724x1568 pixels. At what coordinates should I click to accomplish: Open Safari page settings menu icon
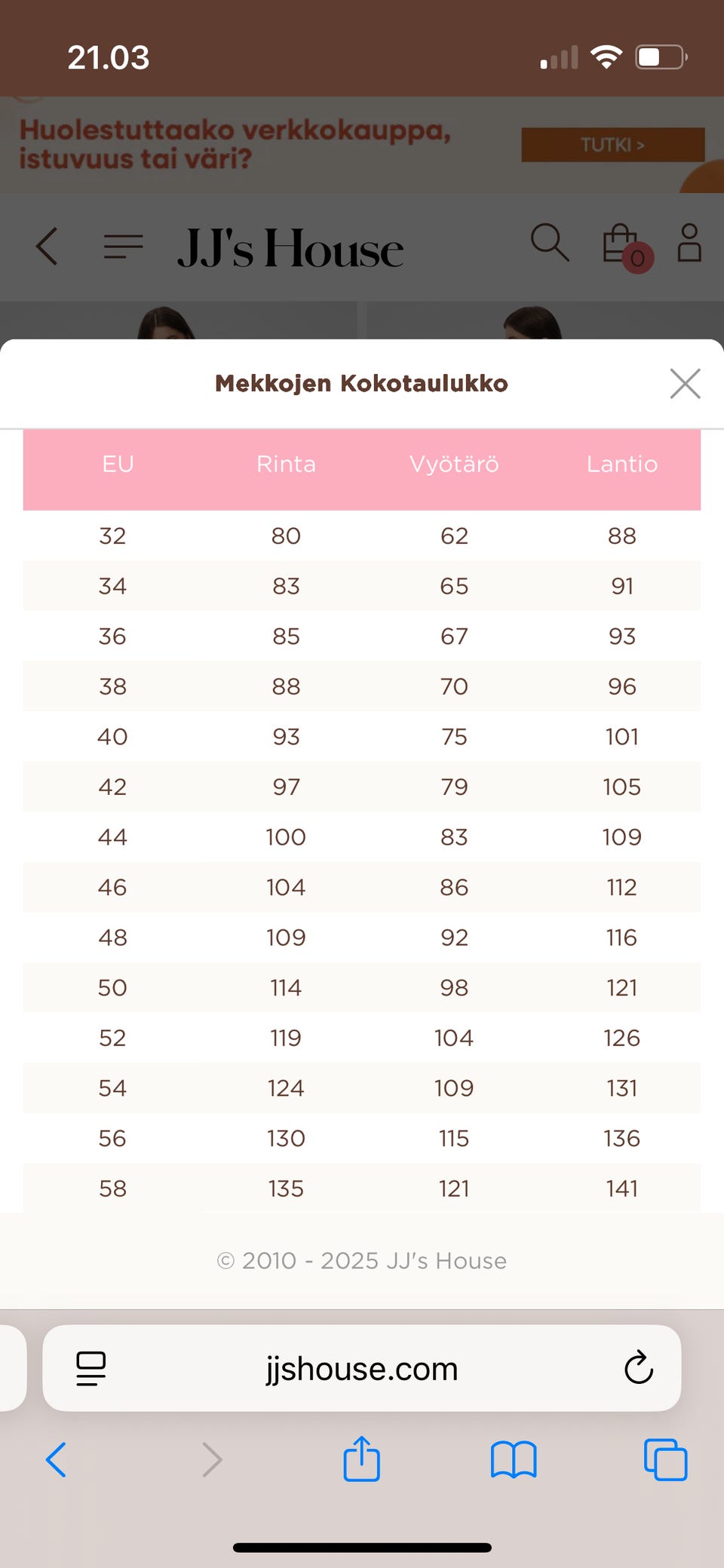tap(91, 1368)
